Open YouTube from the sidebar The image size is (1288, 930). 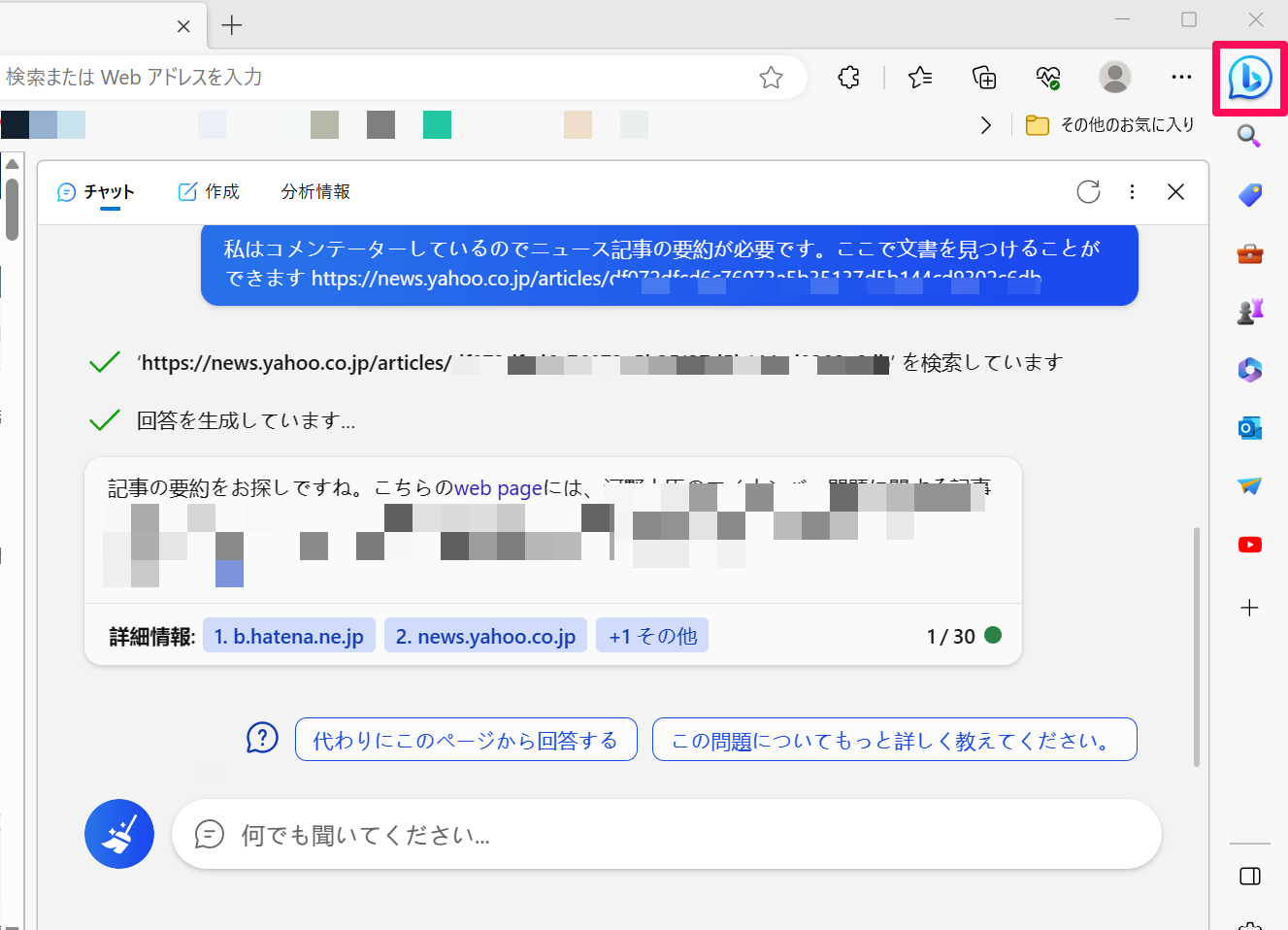point(1249,545)
